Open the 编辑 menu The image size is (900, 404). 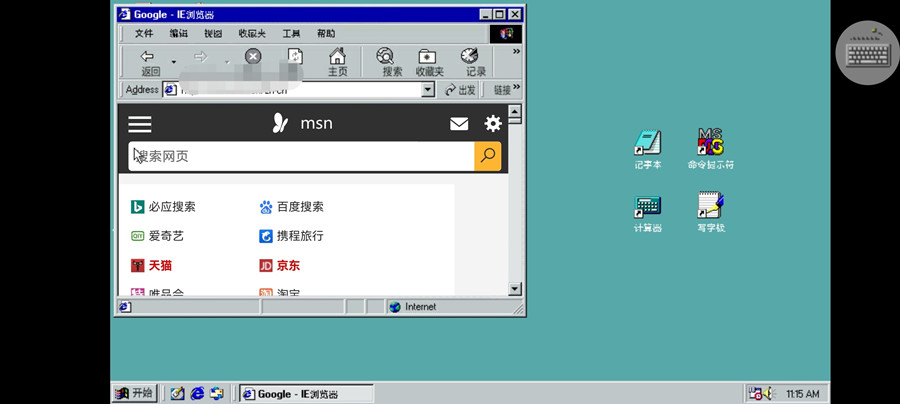(x=178, y=34)
